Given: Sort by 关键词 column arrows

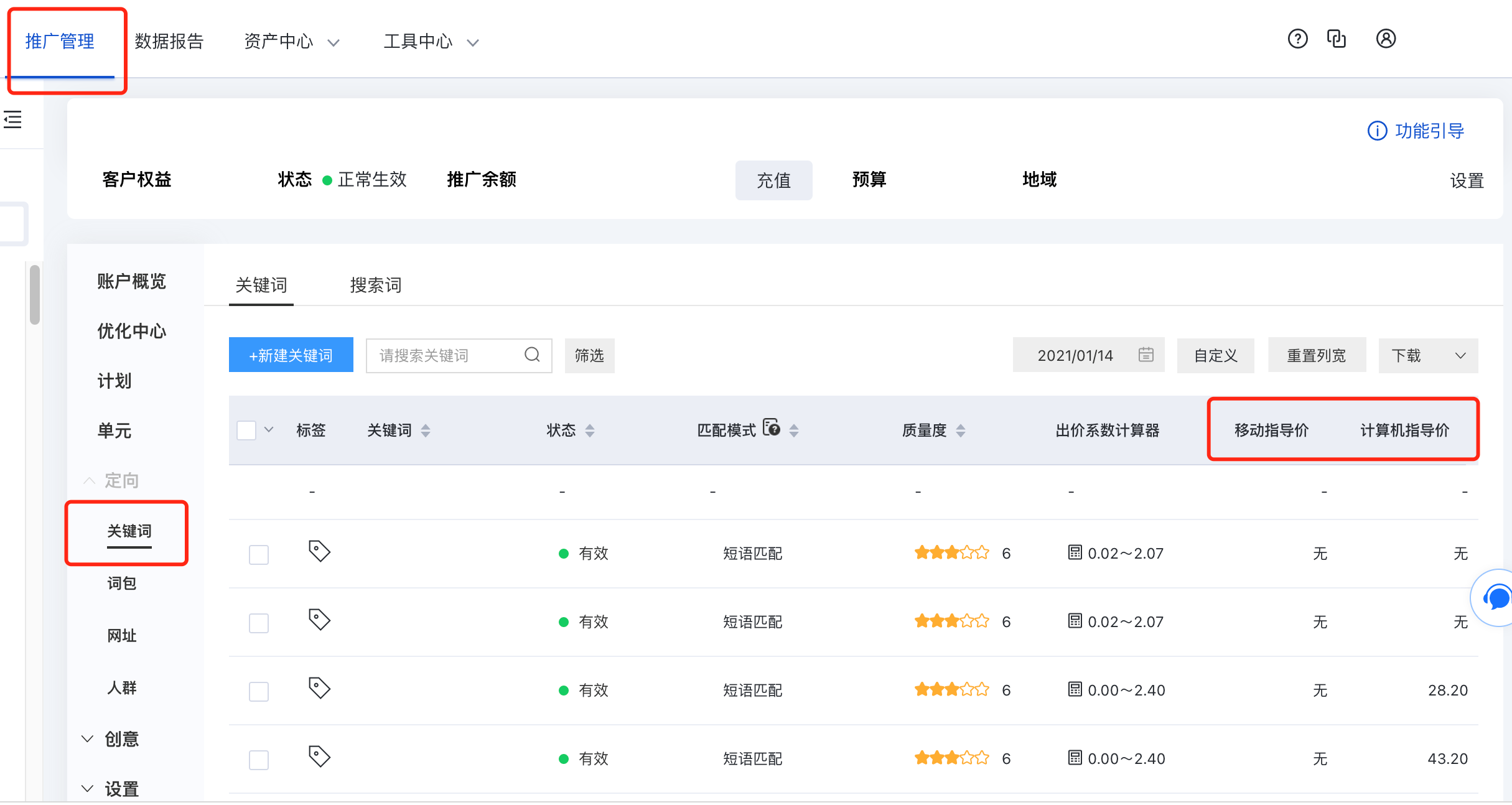Looking at the screenshot, I should tap(426, 430).
